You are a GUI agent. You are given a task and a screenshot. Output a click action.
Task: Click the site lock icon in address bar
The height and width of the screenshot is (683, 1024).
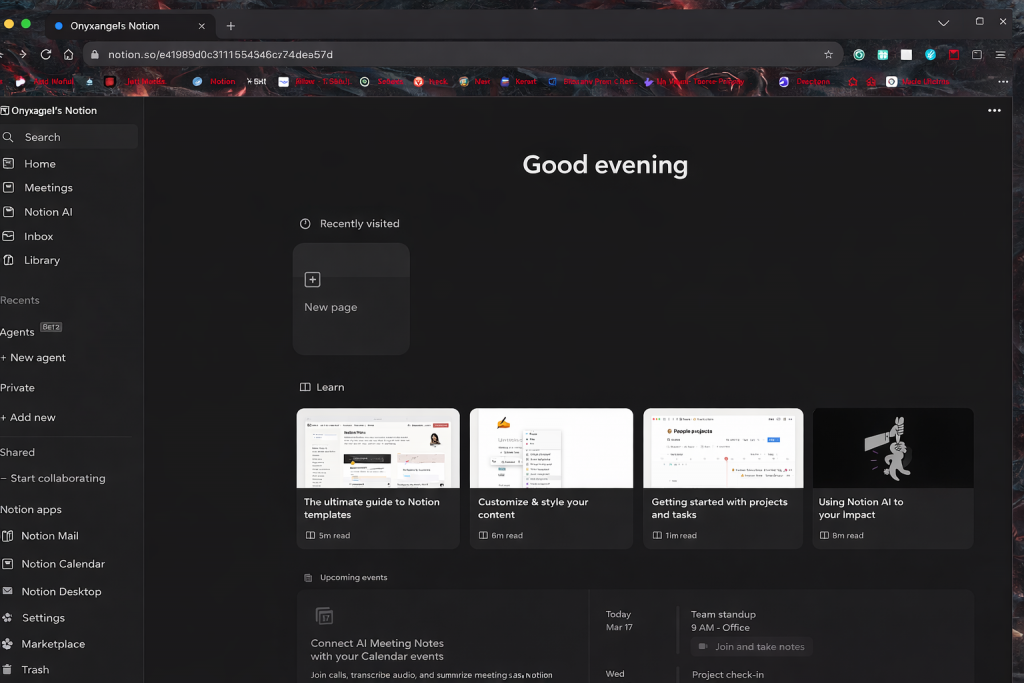(95, 55)
